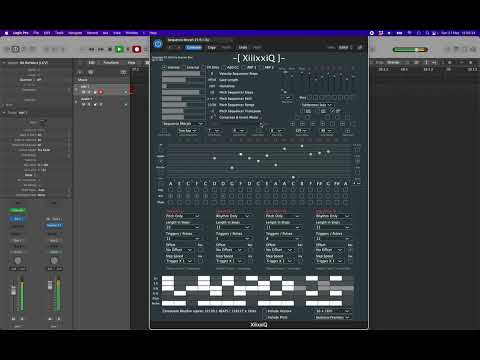Screen dimensions: 480x360
Task: Toggle the ARP 1 checkbox
Action: (x=244, y=68)
